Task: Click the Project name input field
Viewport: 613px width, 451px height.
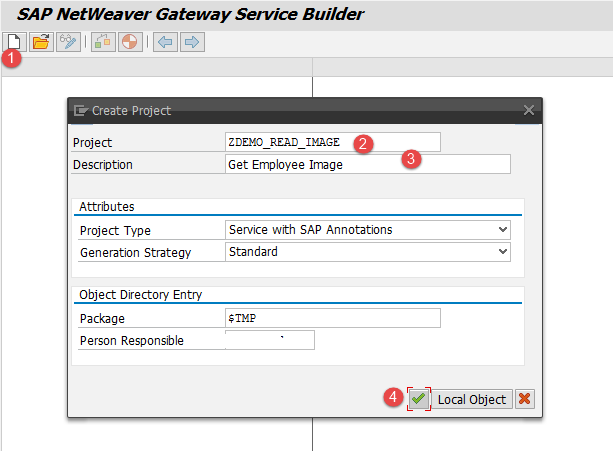Action: point(332,142)
